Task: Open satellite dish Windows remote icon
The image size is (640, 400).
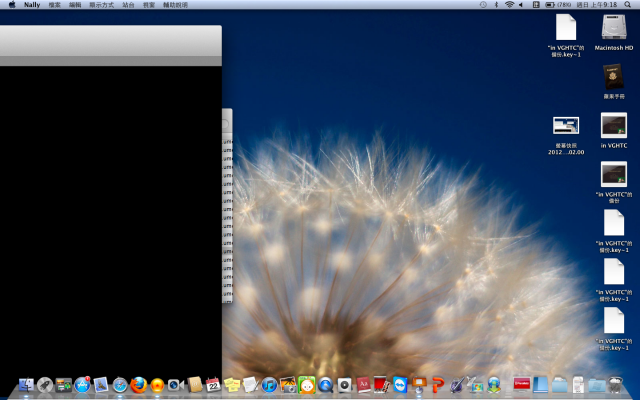Action: [475, 384]
